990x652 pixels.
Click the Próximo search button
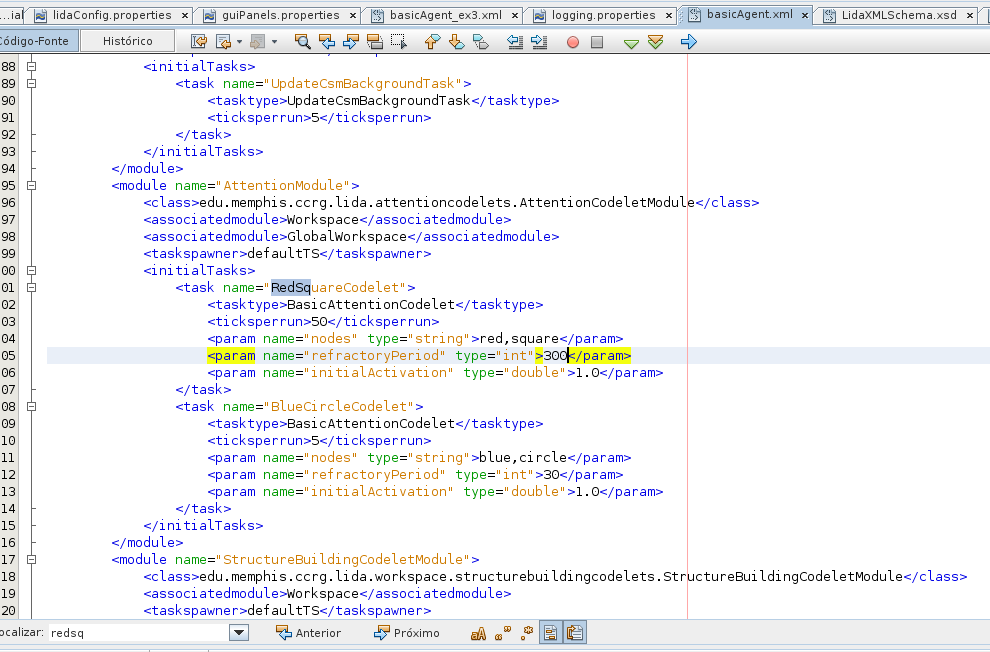406,633
